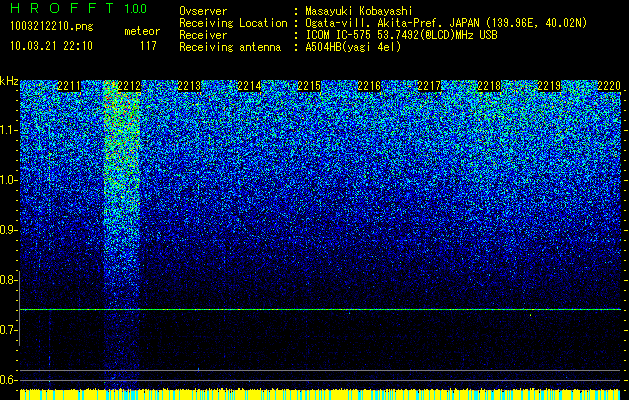Select the filename 1003212210.png
The height and width of the screenshot is (400, 629).
(52, 27)
